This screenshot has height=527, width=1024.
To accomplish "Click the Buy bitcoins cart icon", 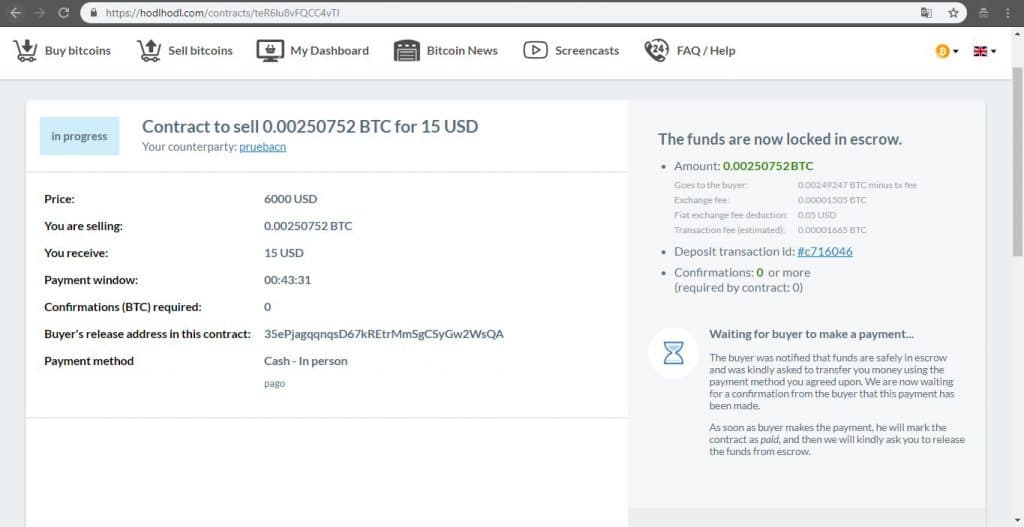I will [25, 50].
